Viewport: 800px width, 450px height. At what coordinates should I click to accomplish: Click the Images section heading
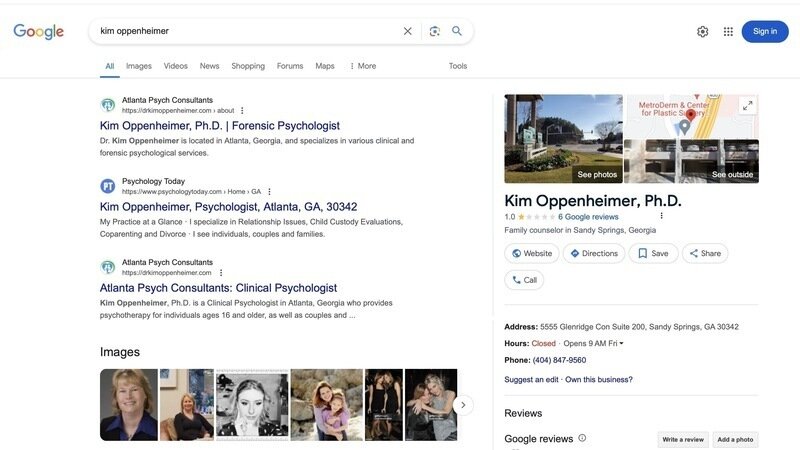pyautogui.click(x=120, y=352)
